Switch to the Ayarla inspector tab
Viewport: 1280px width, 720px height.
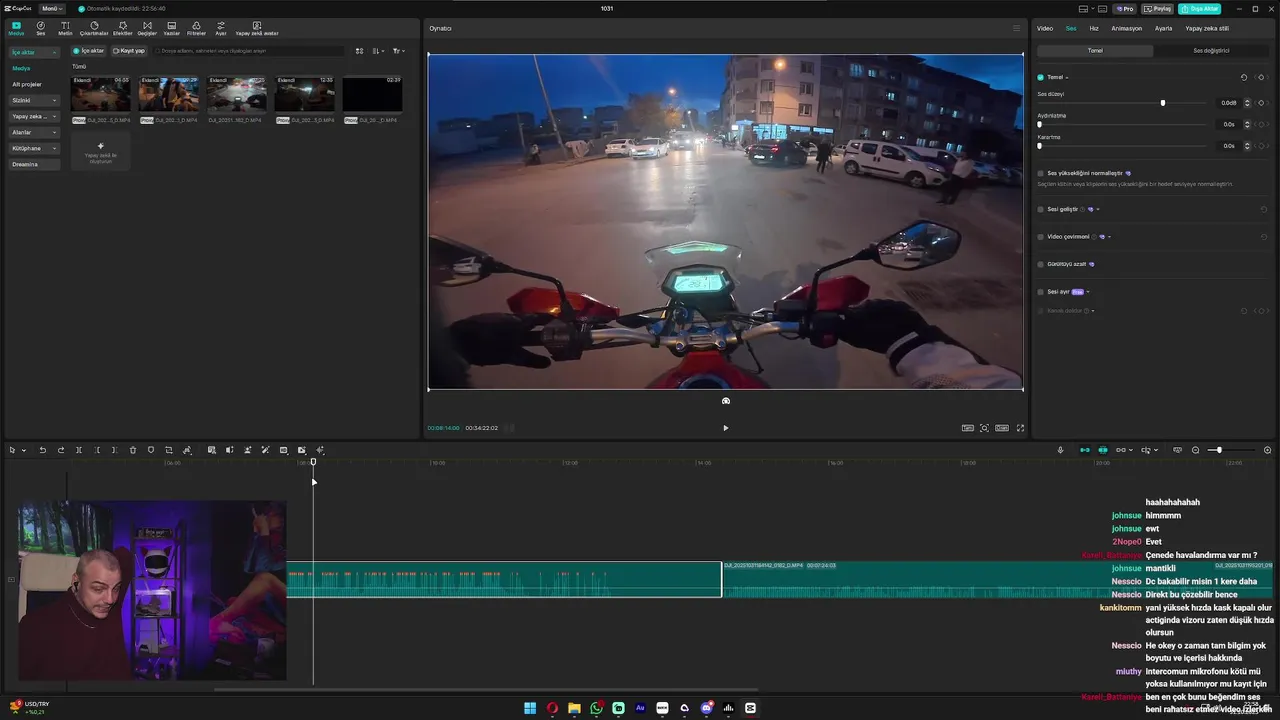[1164, 28]
